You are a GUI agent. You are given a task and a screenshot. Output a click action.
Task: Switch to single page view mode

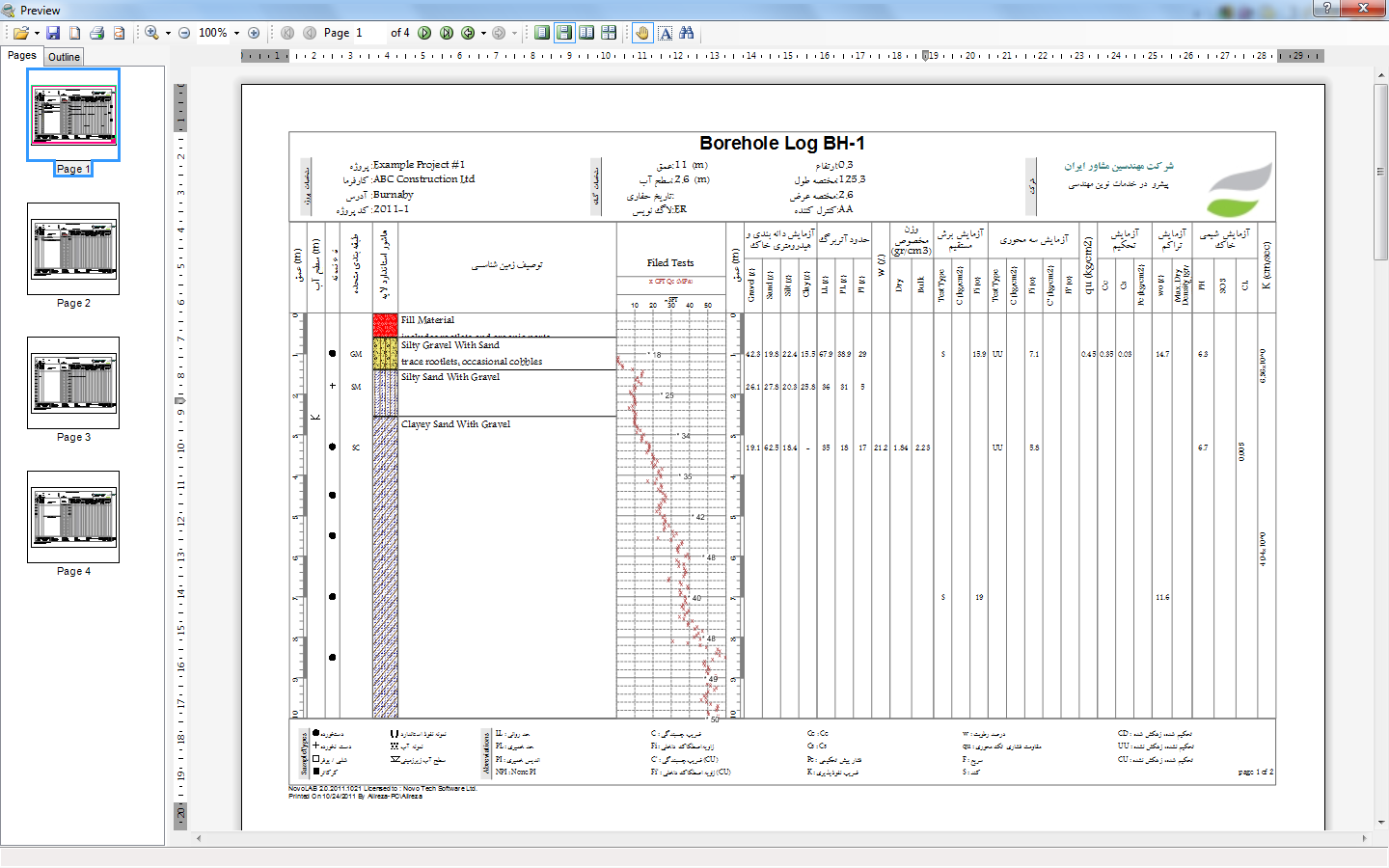pyautogui.click(x=542, y=33)
